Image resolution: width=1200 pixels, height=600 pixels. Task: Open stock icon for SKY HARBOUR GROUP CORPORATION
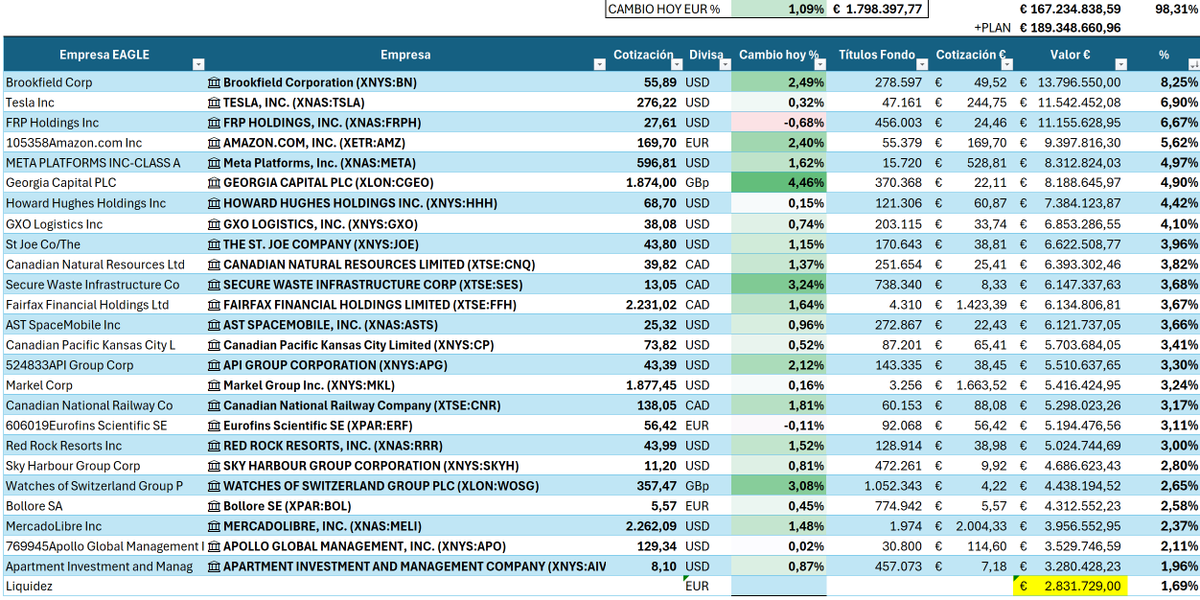click(214, 466)
